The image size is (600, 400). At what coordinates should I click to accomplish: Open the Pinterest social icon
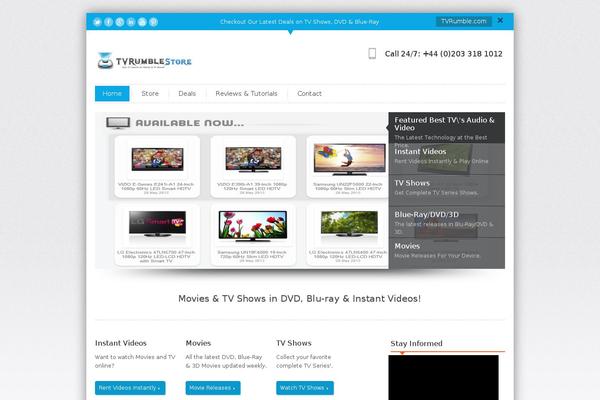(x=153, y=22)
